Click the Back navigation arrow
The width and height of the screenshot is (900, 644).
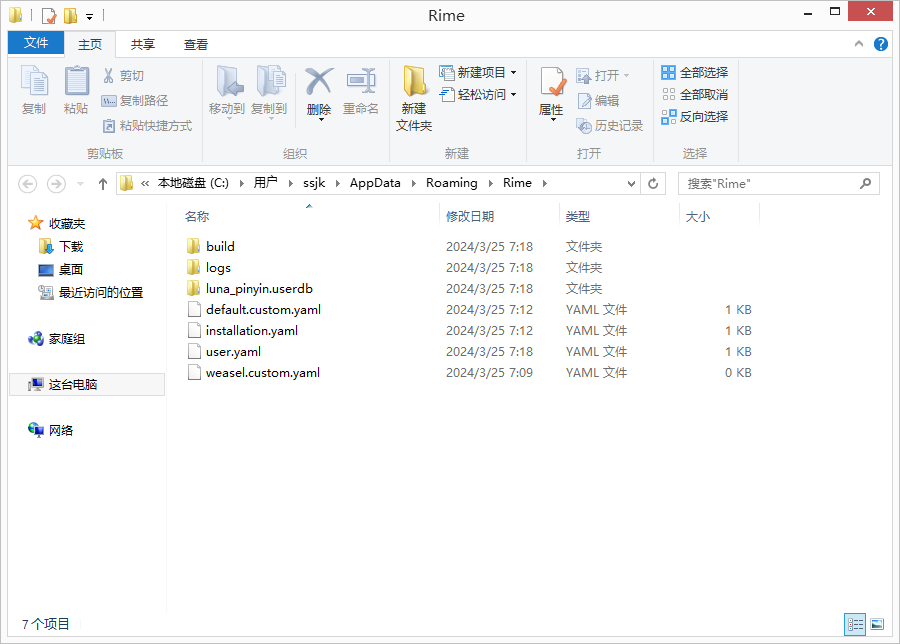point(28,184)
